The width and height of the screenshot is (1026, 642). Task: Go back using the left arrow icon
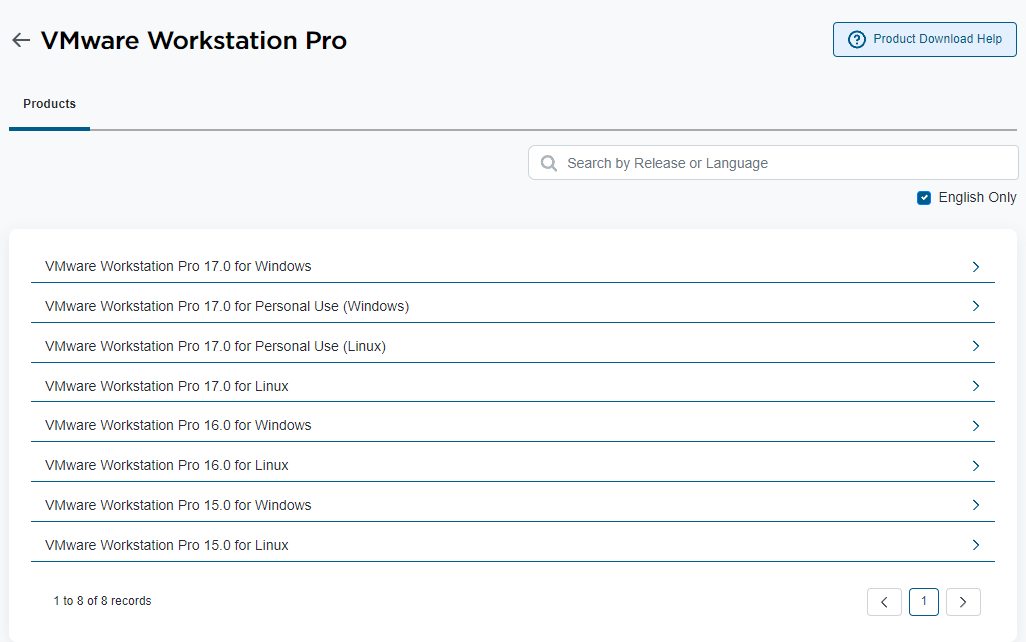pos(21,41)
